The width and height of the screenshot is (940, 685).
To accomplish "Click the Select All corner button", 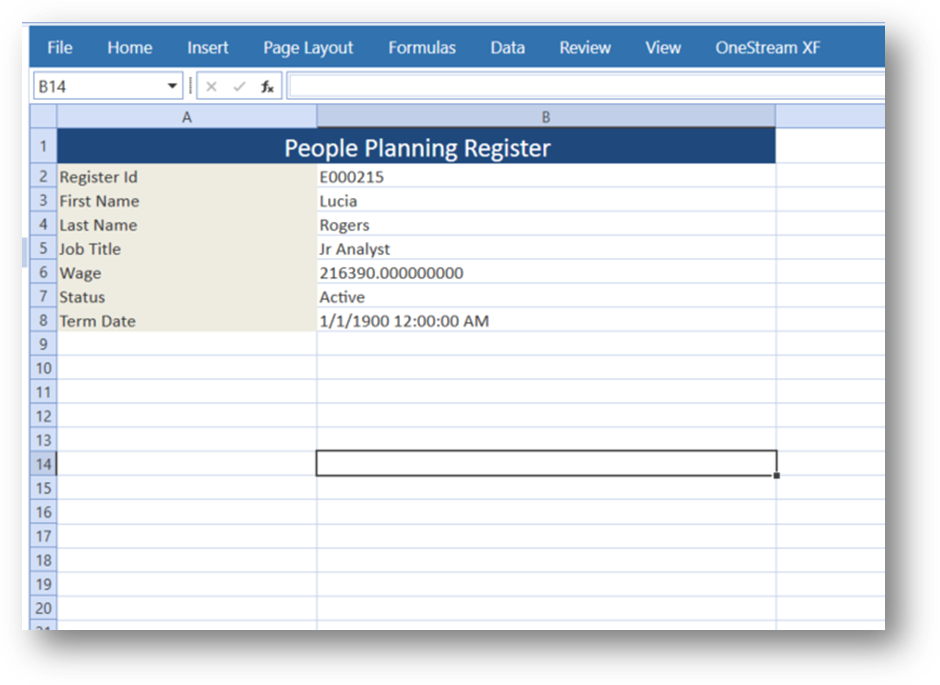I will [43, 117].
